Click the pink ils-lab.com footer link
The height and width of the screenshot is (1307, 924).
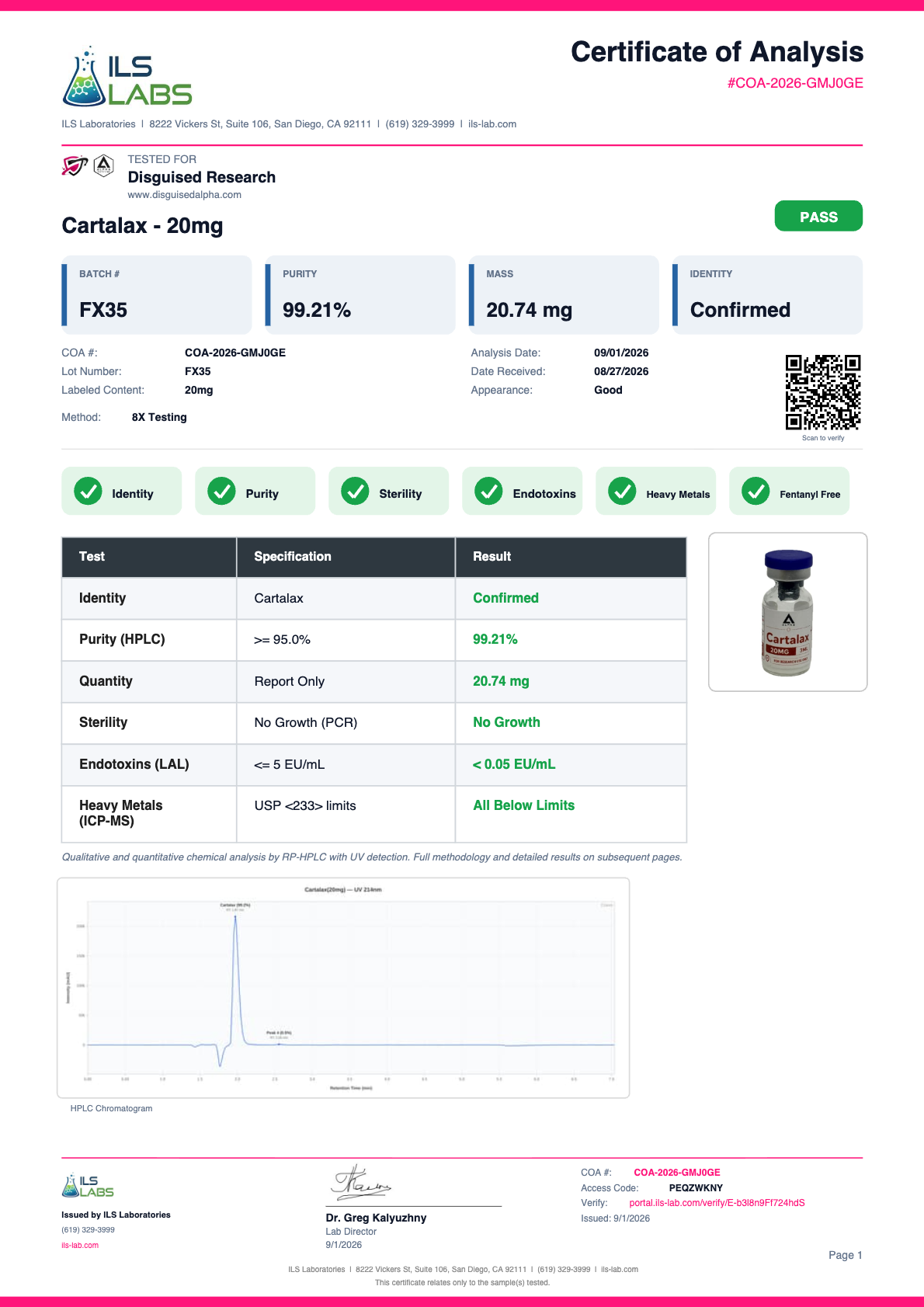(80, 1245)
